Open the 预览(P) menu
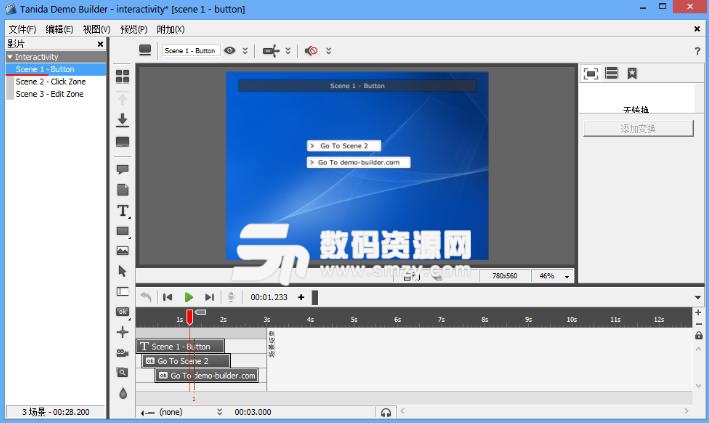Screen dimensions: 709x423 (x=134, y=29)
